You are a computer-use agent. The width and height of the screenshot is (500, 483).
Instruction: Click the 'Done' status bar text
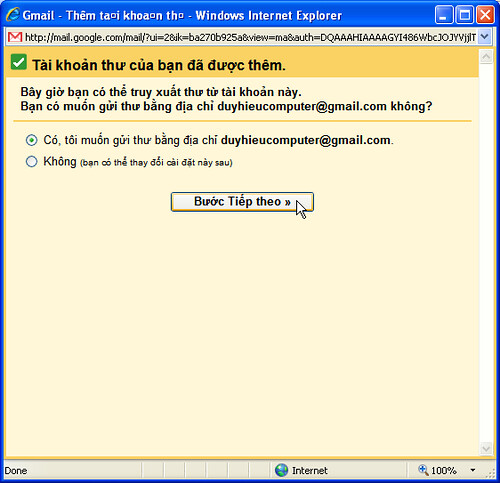16,471
